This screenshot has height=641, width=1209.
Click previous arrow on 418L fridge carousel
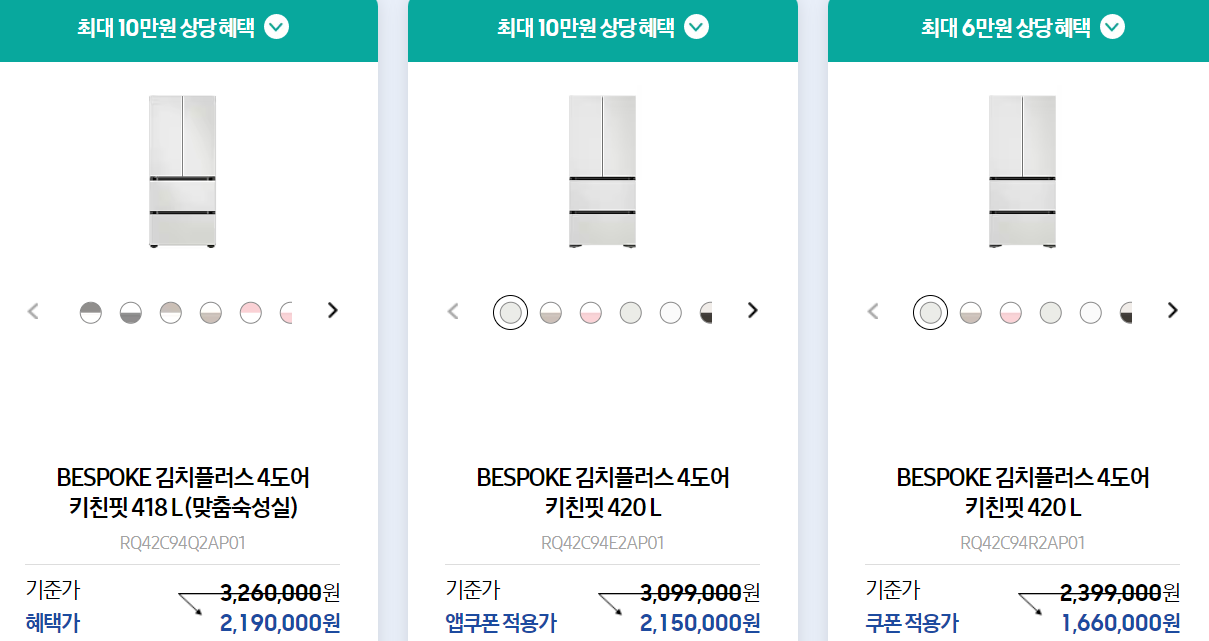pyautogui.click(x=33, y=311)
